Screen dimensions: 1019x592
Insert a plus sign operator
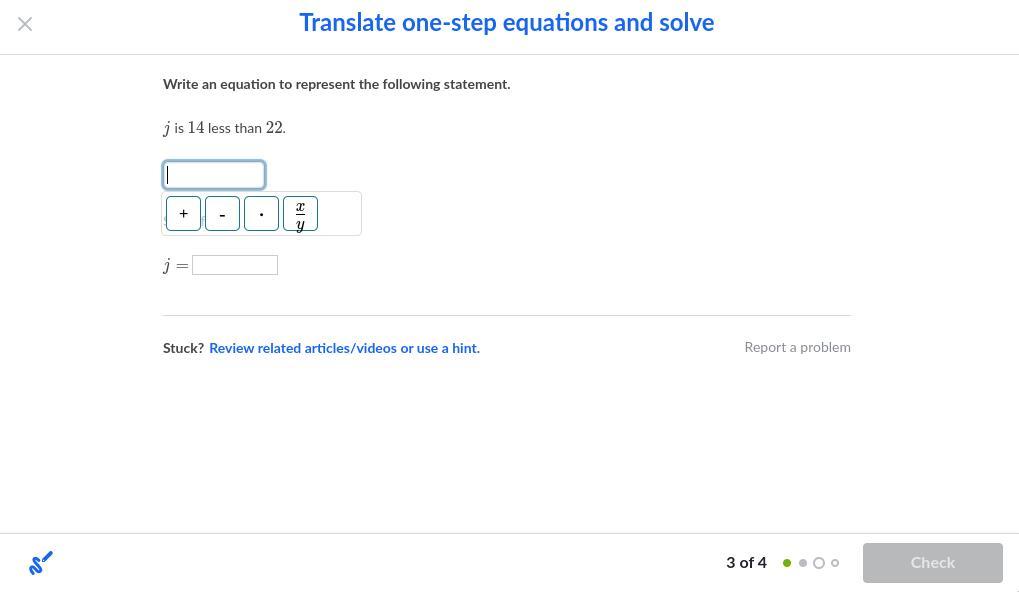tap(183, 214)
